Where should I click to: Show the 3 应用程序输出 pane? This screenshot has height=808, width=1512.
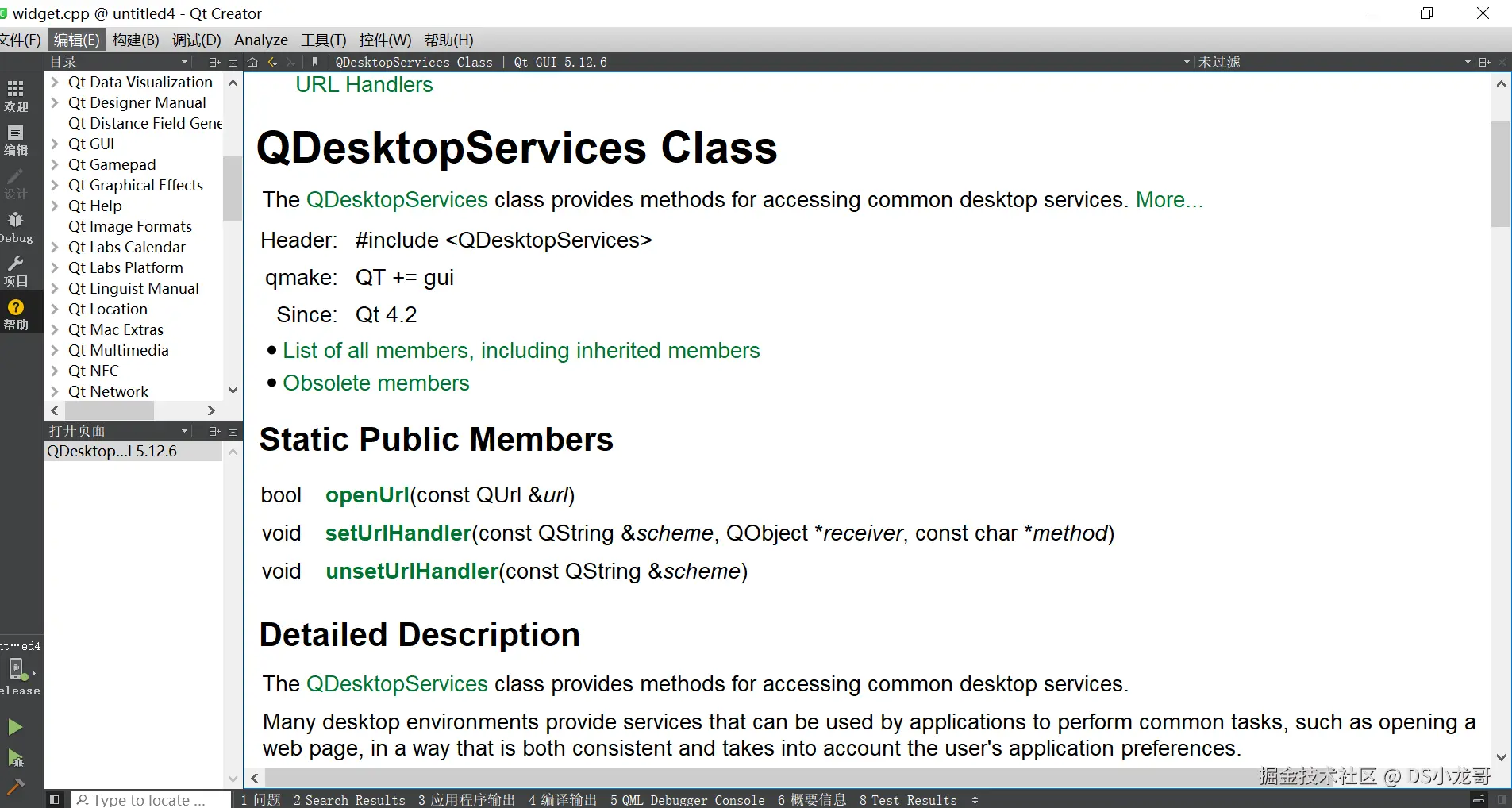pos(467,799)
